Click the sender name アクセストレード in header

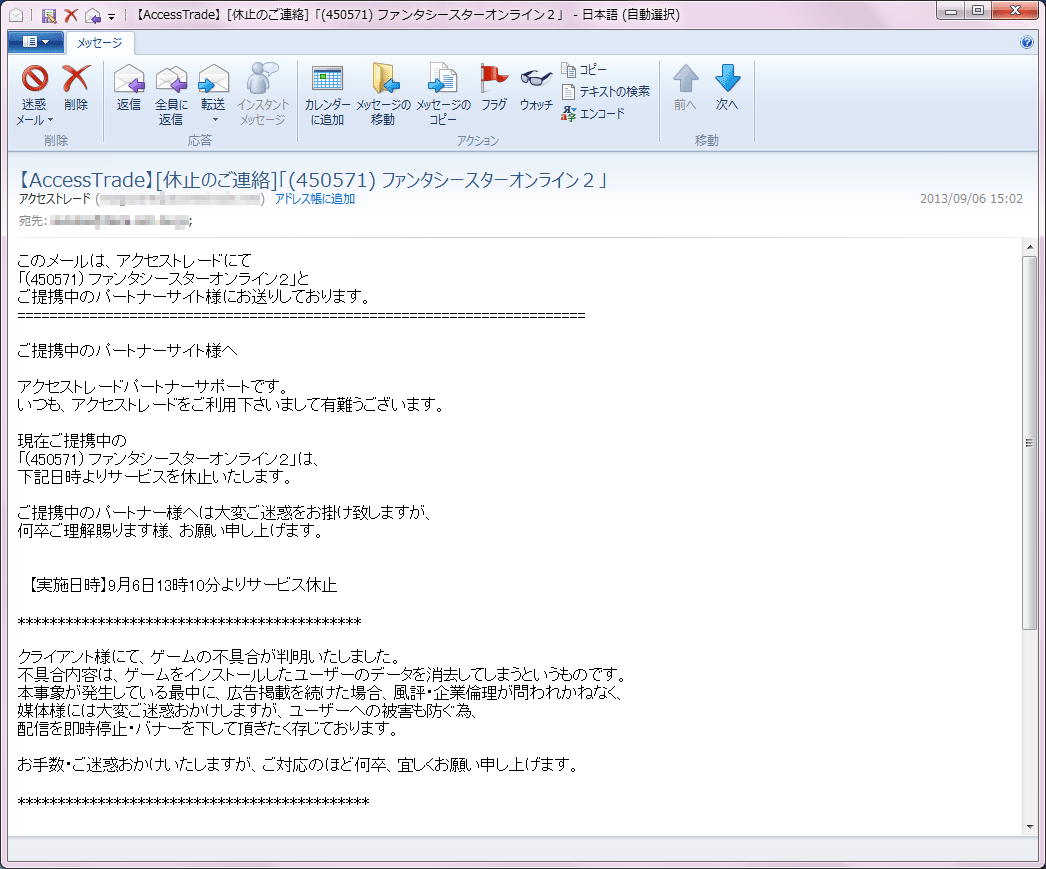pos(55,199)
